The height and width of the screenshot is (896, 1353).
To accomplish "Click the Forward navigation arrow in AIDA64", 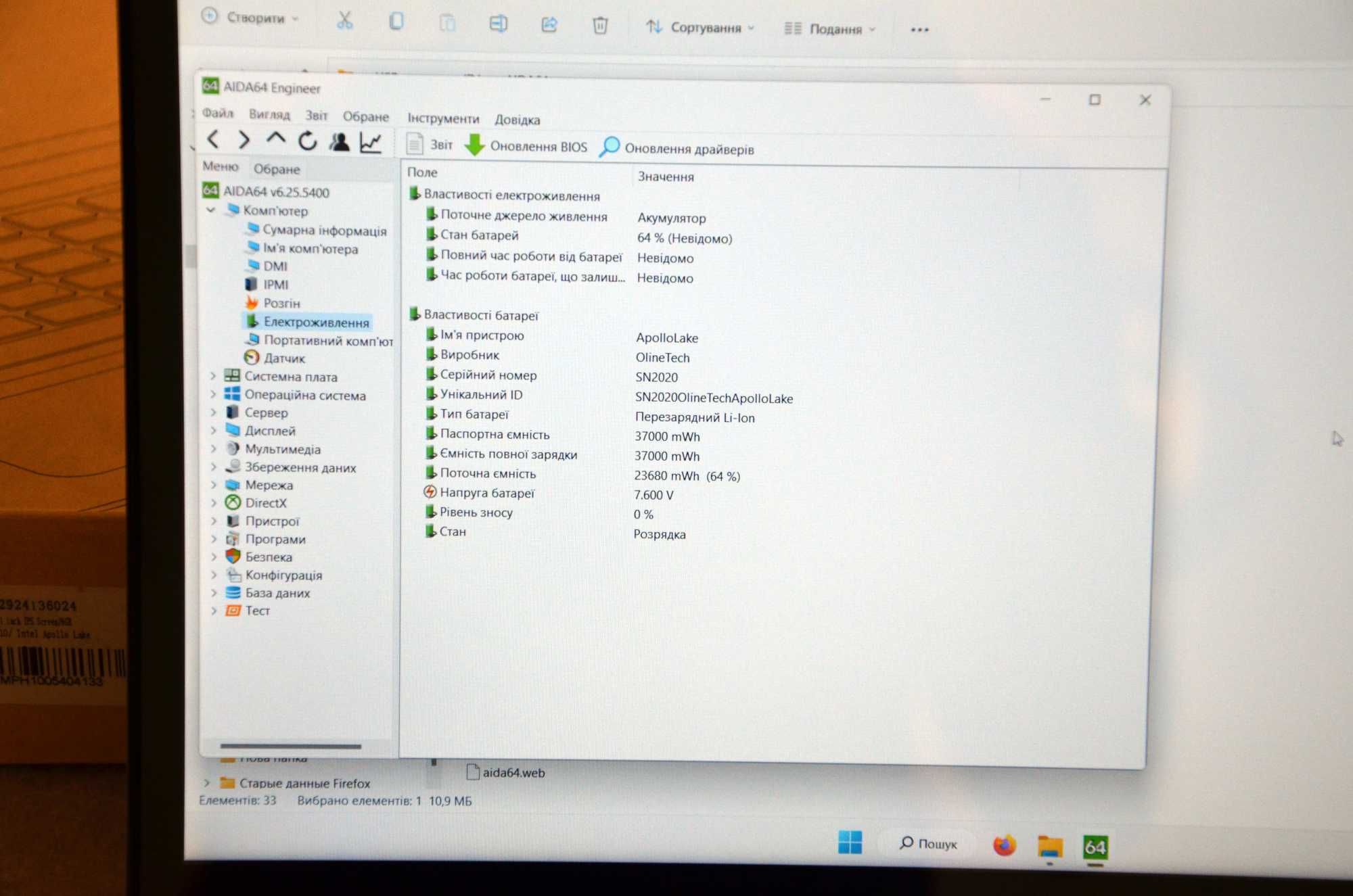I will (244, 140).
